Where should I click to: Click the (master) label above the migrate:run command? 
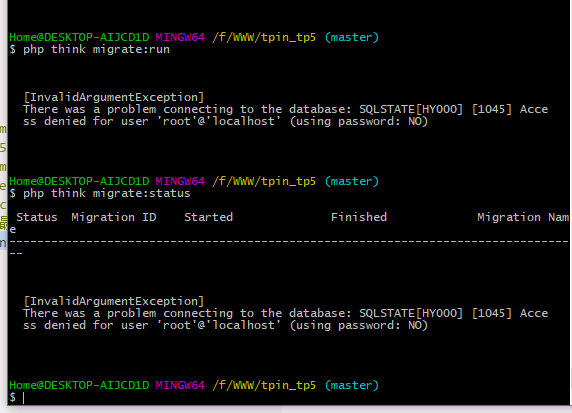pyautogui.click(x=352, y=37)
